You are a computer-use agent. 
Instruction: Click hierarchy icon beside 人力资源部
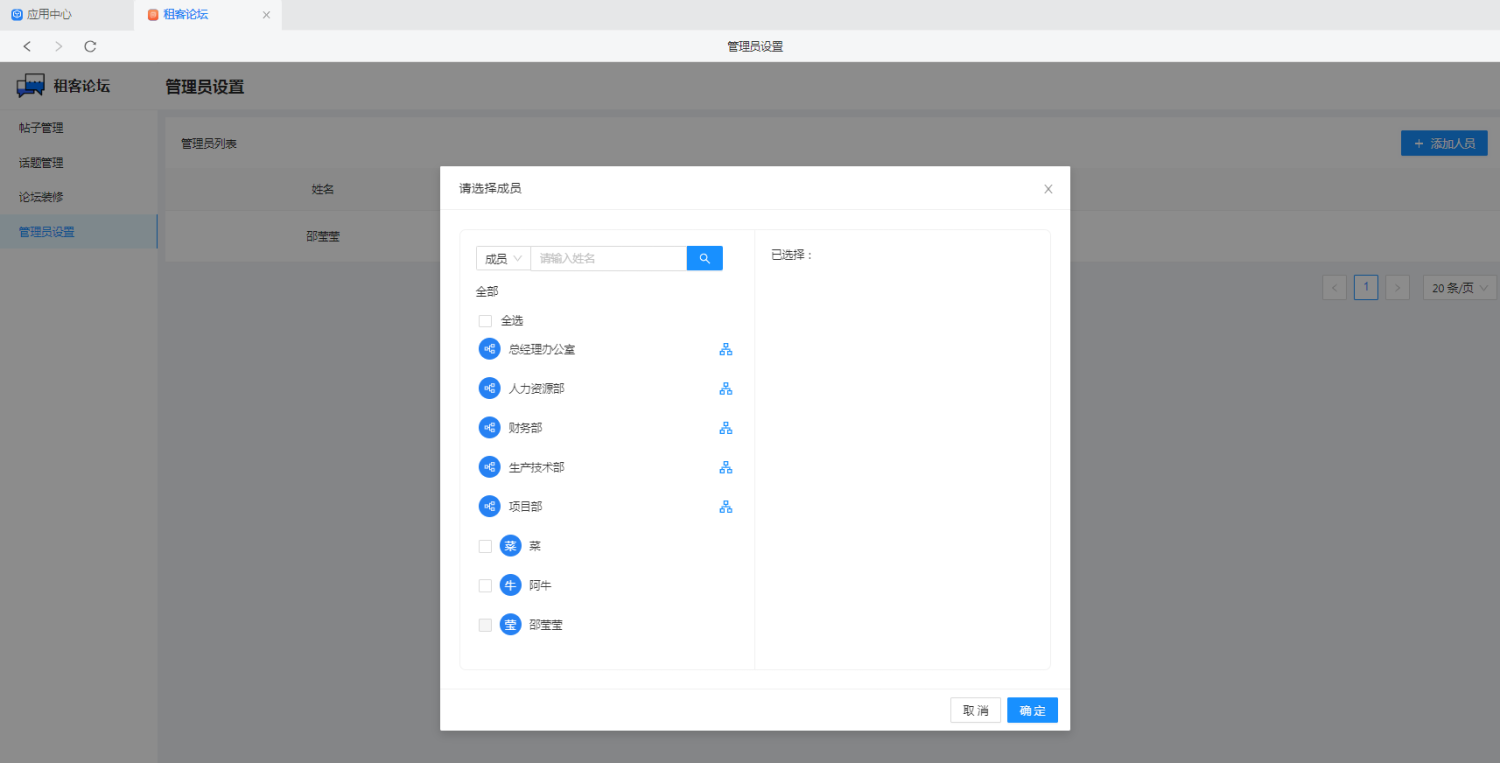pos(726,389)
